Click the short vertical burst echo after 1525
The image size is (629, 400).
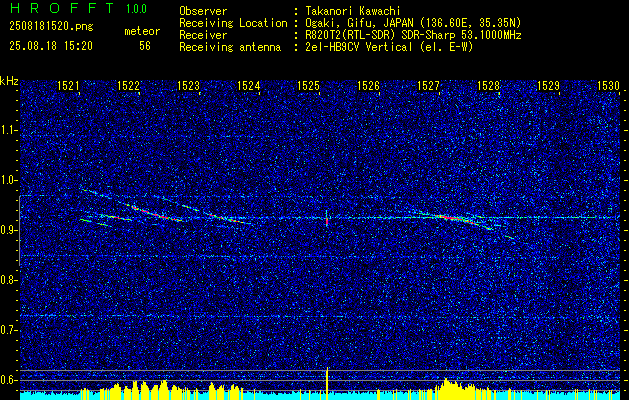pos(327,218)
